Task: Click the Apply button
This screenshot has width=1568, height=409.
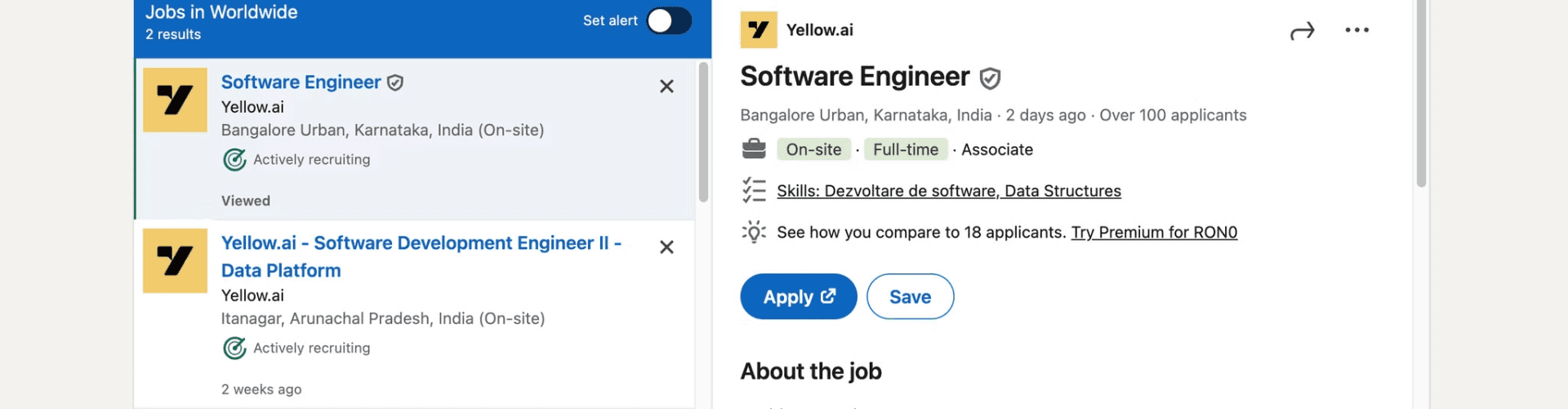Action: (799, 296)
